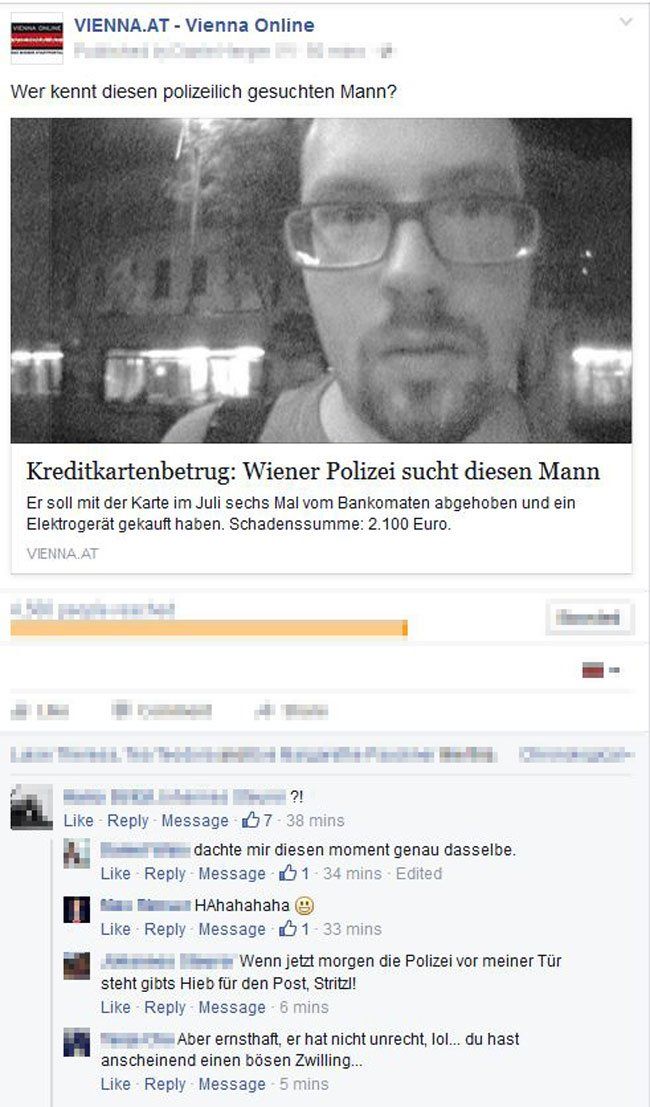Open avatar of the first commenter
This screenshot has width=650, height=1107.
[x=31, y=808]
